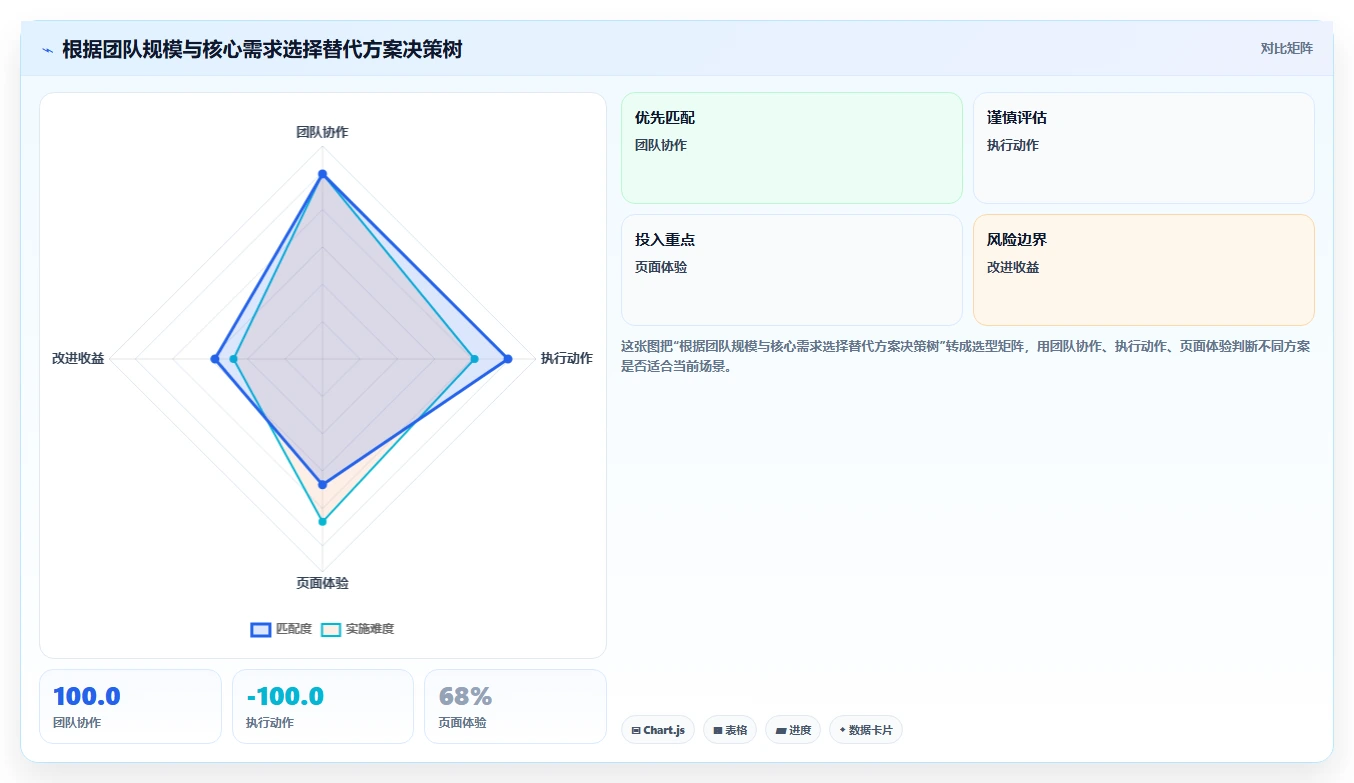Click the 匹配度 blue legend swatch
Image resolution: width=1354 pixels, height=783 pixels.
coord(261,629)
